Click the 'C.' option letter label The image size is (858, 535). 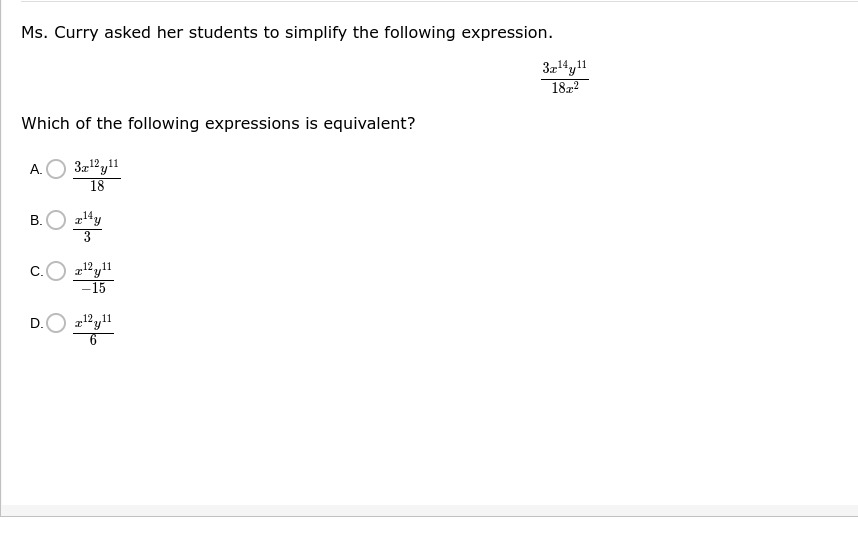coord(36,271)
